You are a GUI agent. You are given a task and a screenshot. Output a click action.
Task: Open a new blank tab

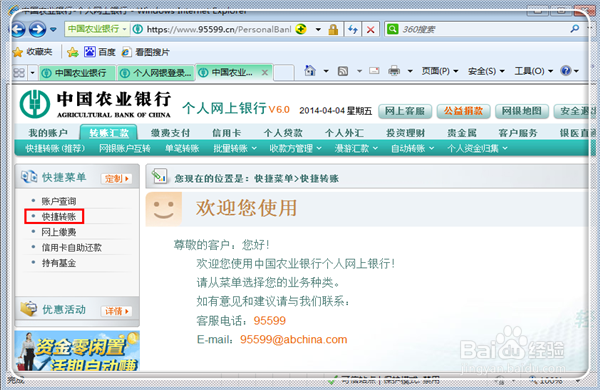(284, 73)
